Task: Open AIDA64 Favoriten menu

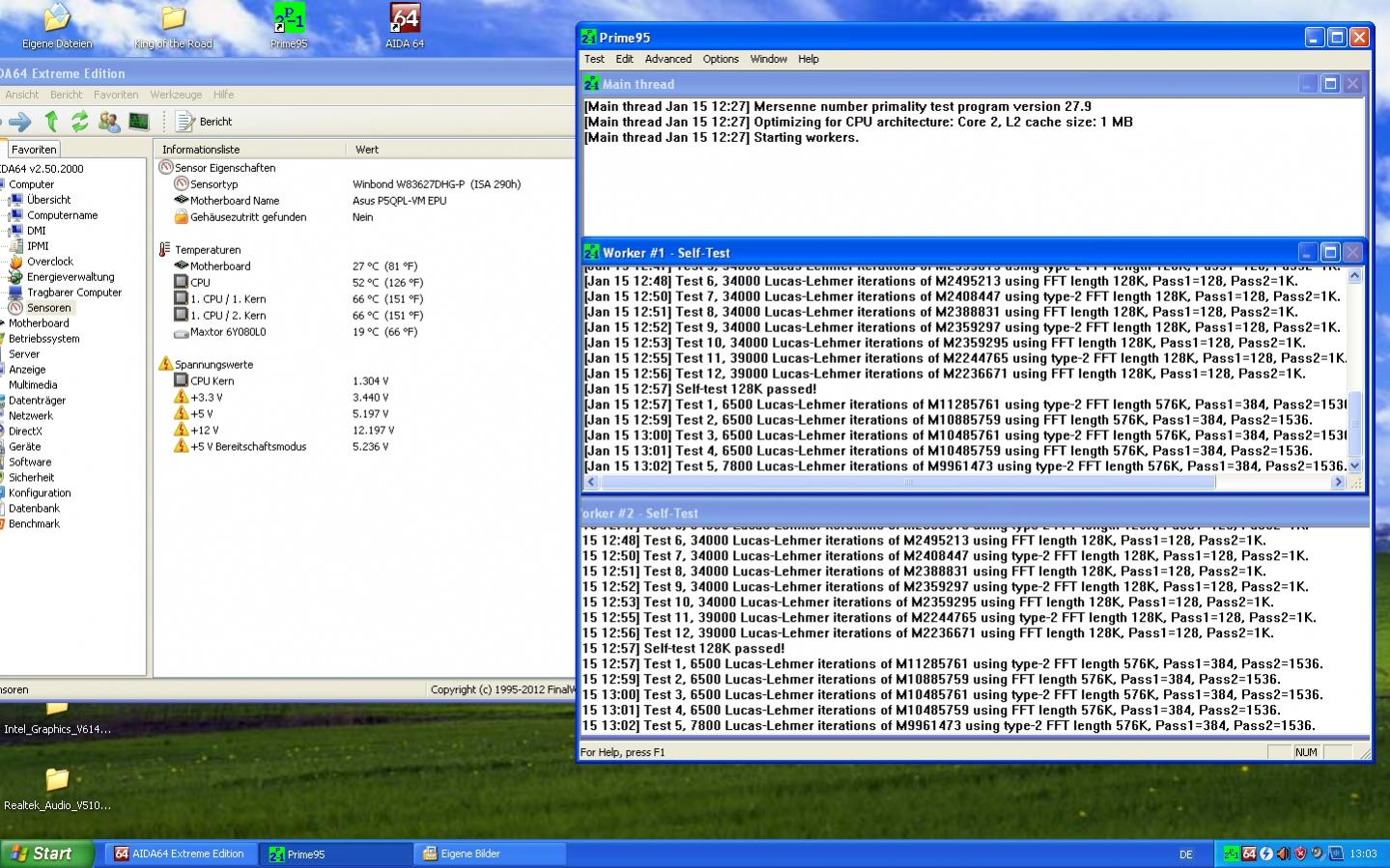Action: tap(116, 95)
